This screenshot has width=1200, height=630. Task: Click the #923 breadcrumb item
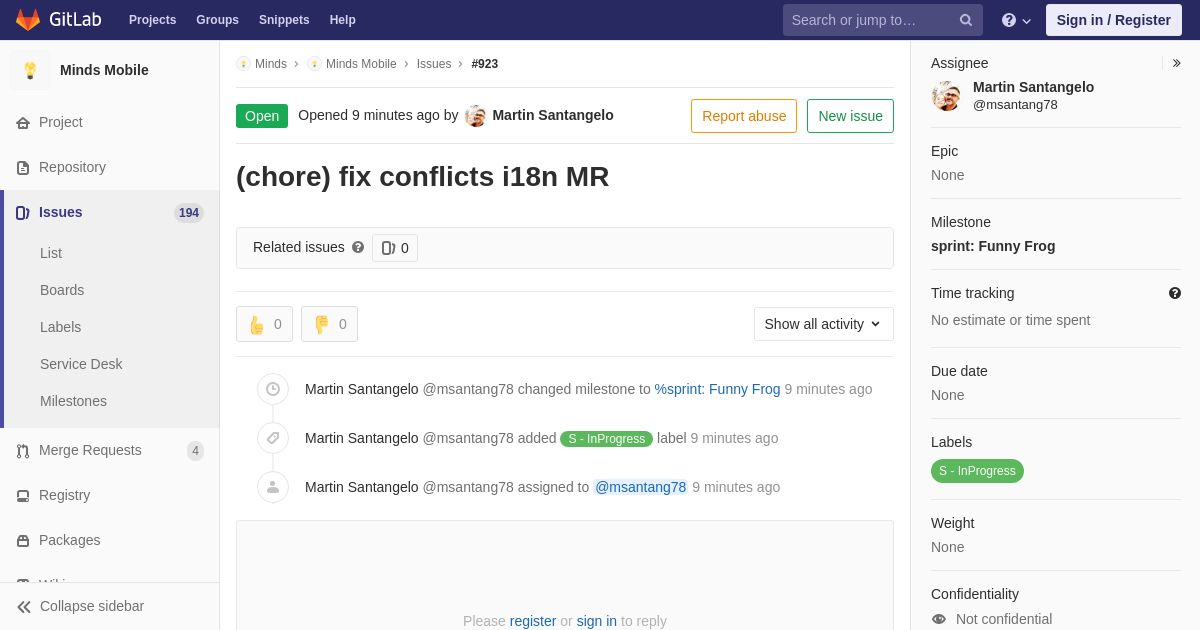click(x=485, y=64)
